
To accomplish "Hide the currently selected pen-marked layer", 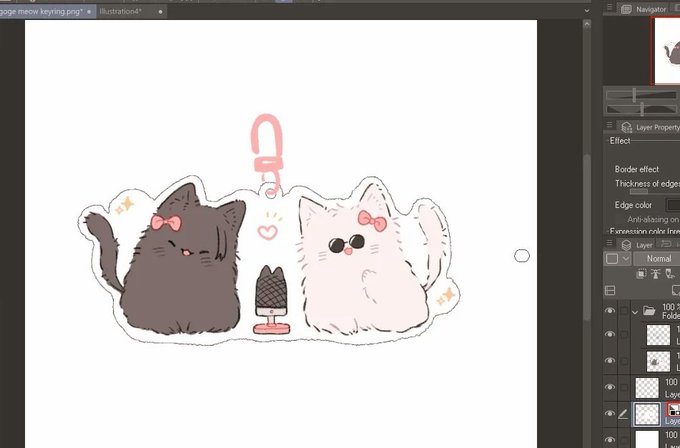I will point(610,414).
